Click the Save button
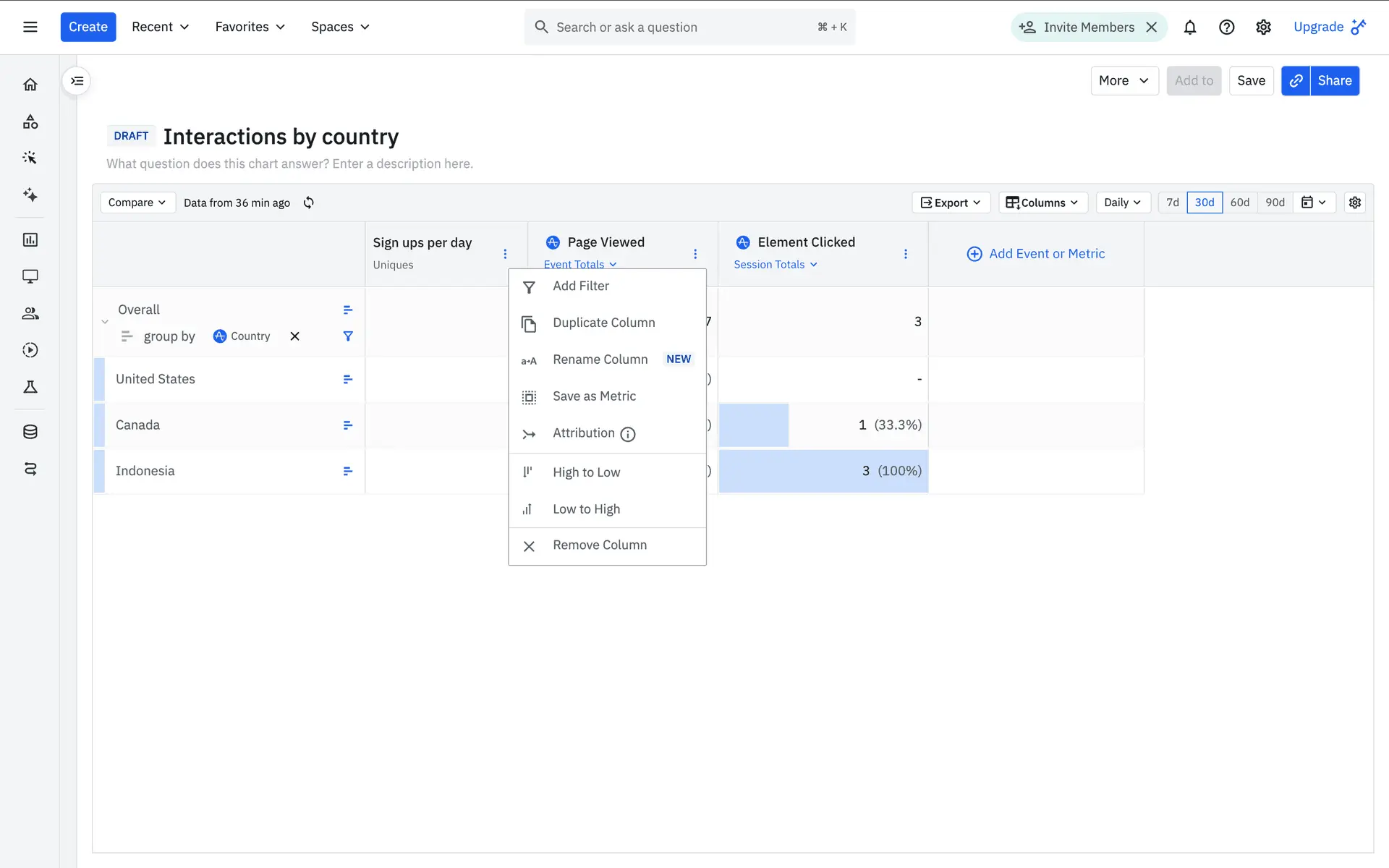This screenshot has width=1389, height=868. coord(1250,81)
